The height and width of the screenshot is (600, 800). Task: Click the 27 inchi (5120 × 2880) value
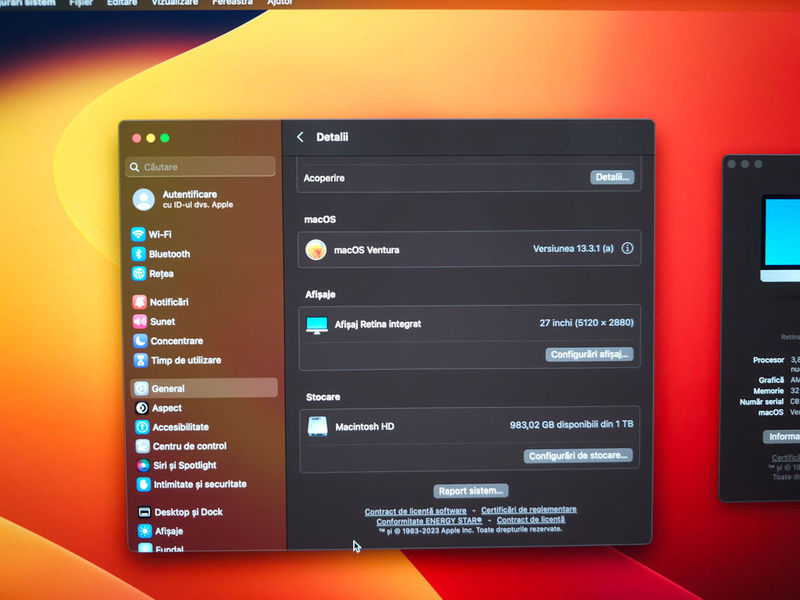(587, 323)
